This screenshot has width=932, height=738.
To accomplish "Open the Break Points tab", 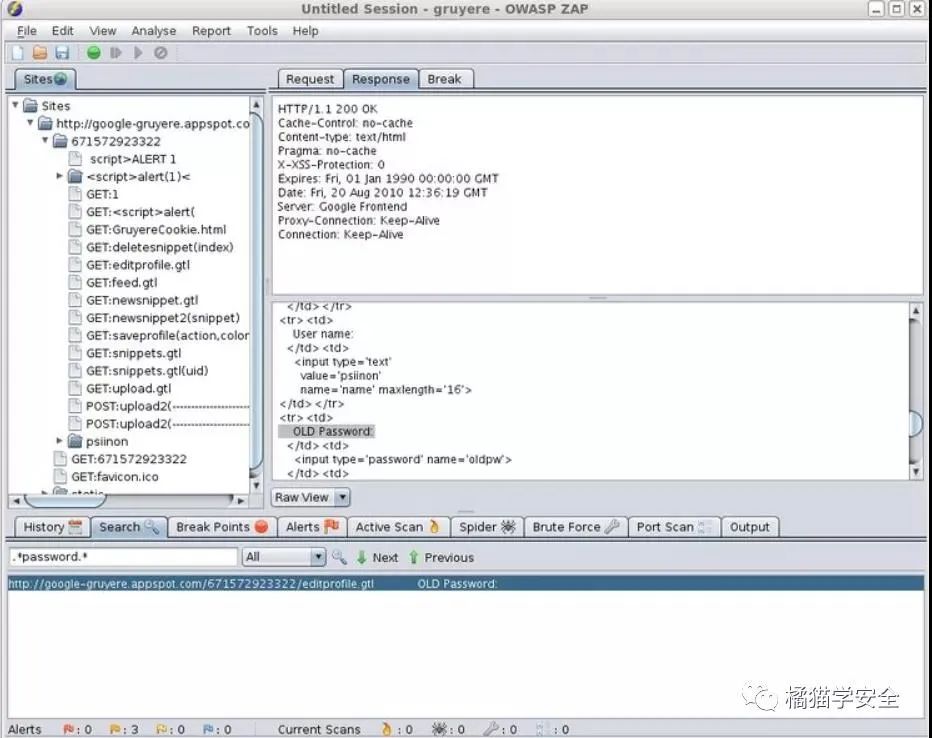I will [222, 527].
